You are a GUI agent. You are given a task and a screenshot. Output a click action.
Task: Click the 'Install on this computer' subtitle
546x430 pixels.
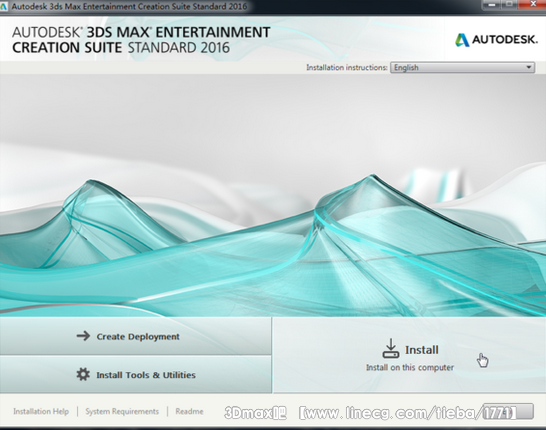tap(410, 367)
